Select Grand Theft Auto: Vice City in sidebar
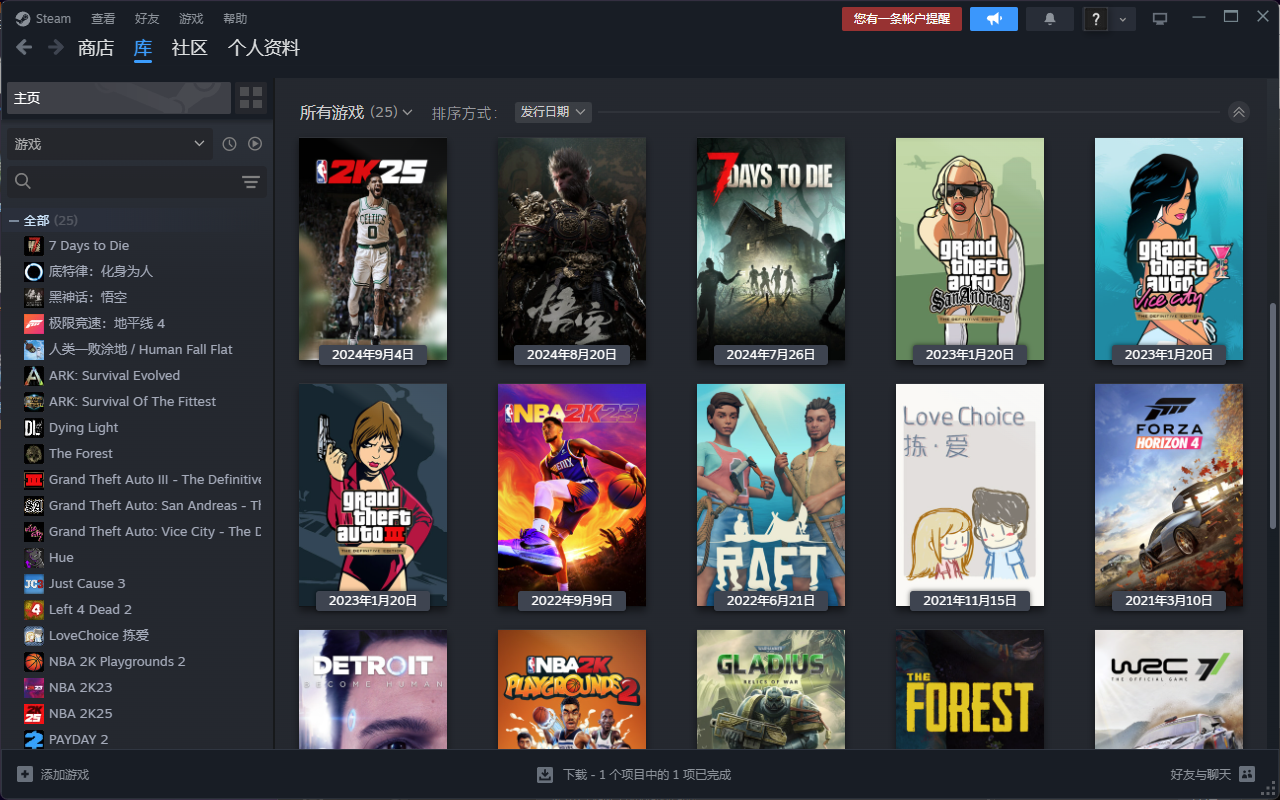 pyautogui.click(x=155, y=531)
